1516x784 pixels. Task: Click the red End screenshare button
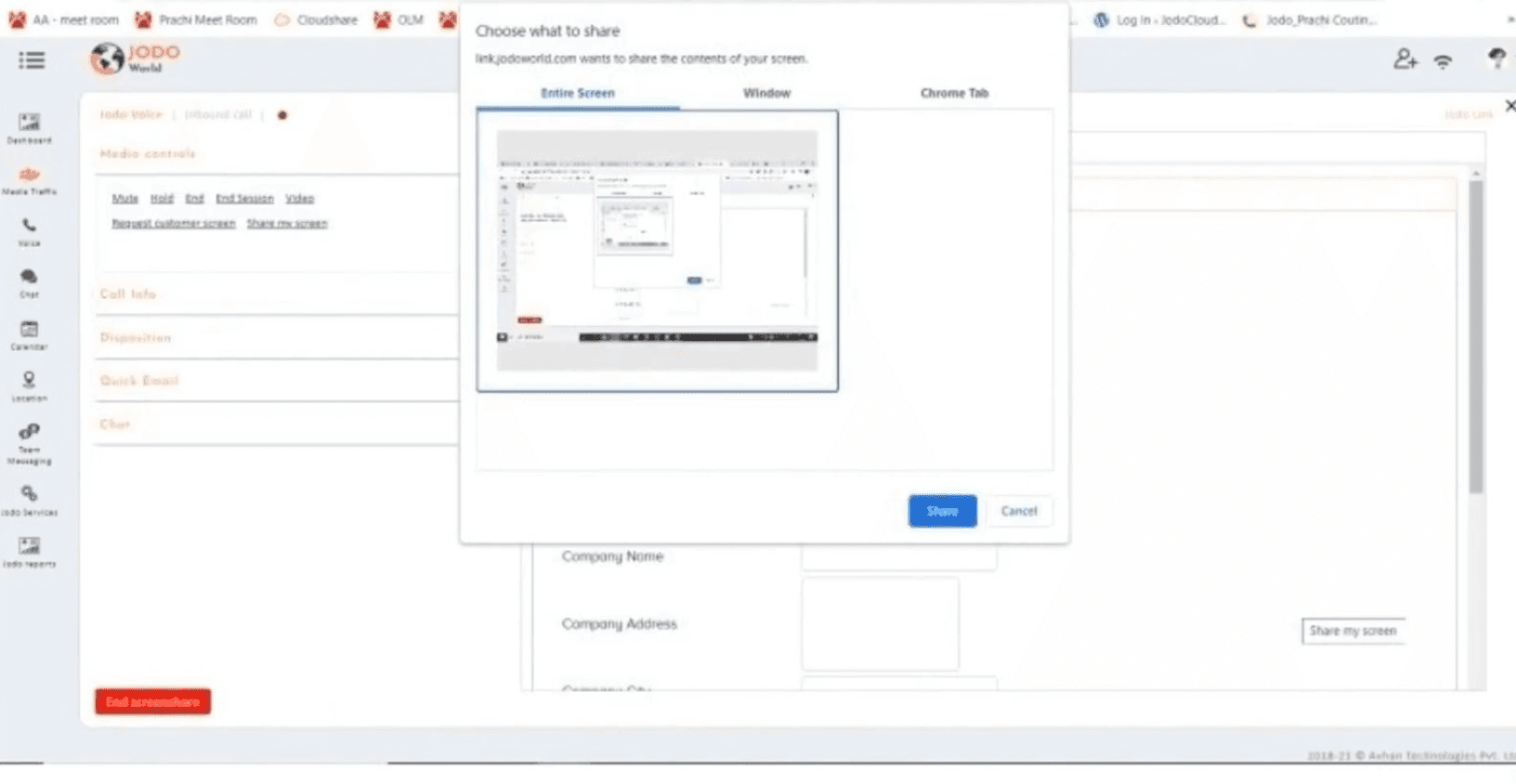coord(152,701)
